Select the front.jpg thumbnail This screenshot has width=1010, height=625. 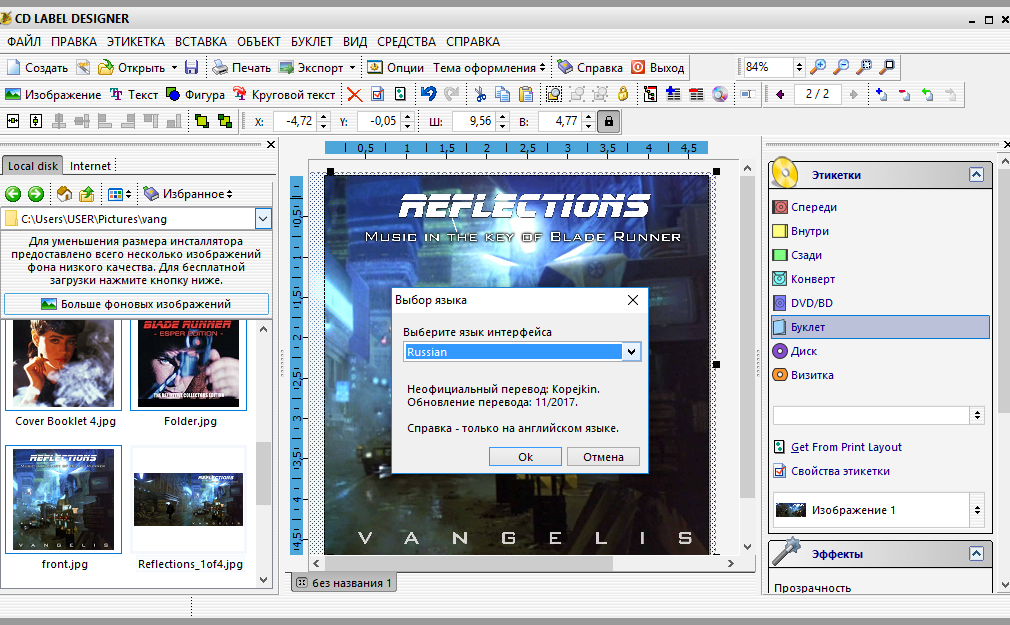coord(63,499)
